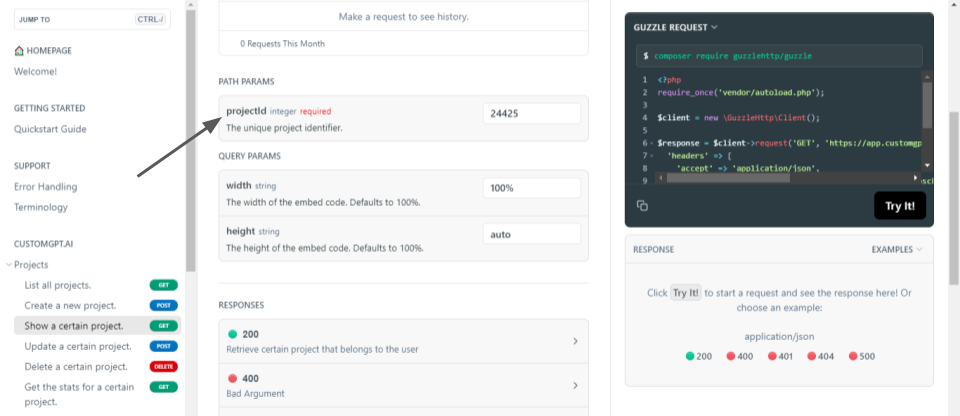The width and height of the screenshot is (960, 416).
Task: Click the QUERY PARAMS heading
Action: pos(250,156)
